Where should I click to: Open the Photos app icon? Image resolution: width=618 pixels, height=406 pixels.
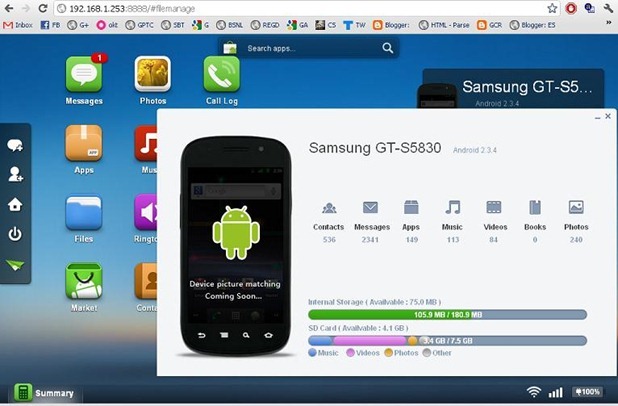point(153,74)
